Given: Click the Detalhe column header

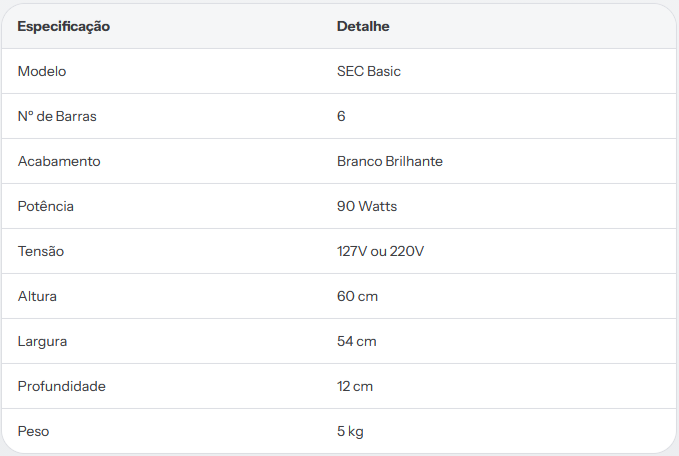Looking at the screenshot, I should 363,26.
